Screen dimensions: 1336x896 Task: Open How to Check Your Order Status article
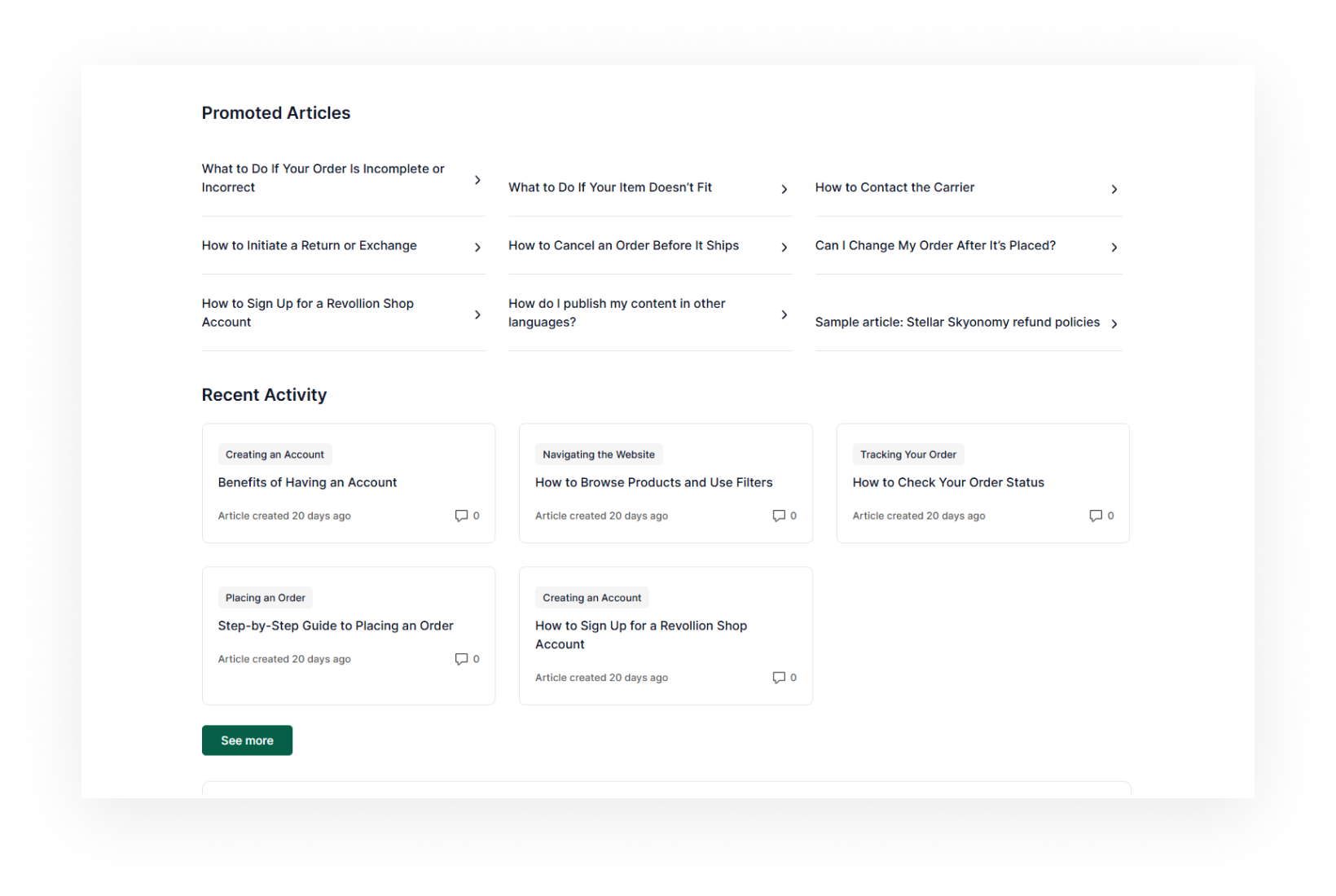click(947, 482)
